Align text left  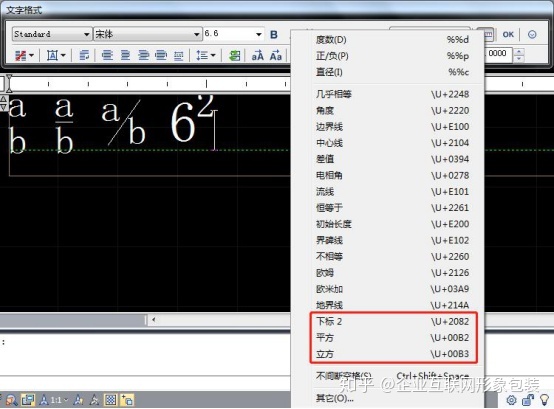107,55
